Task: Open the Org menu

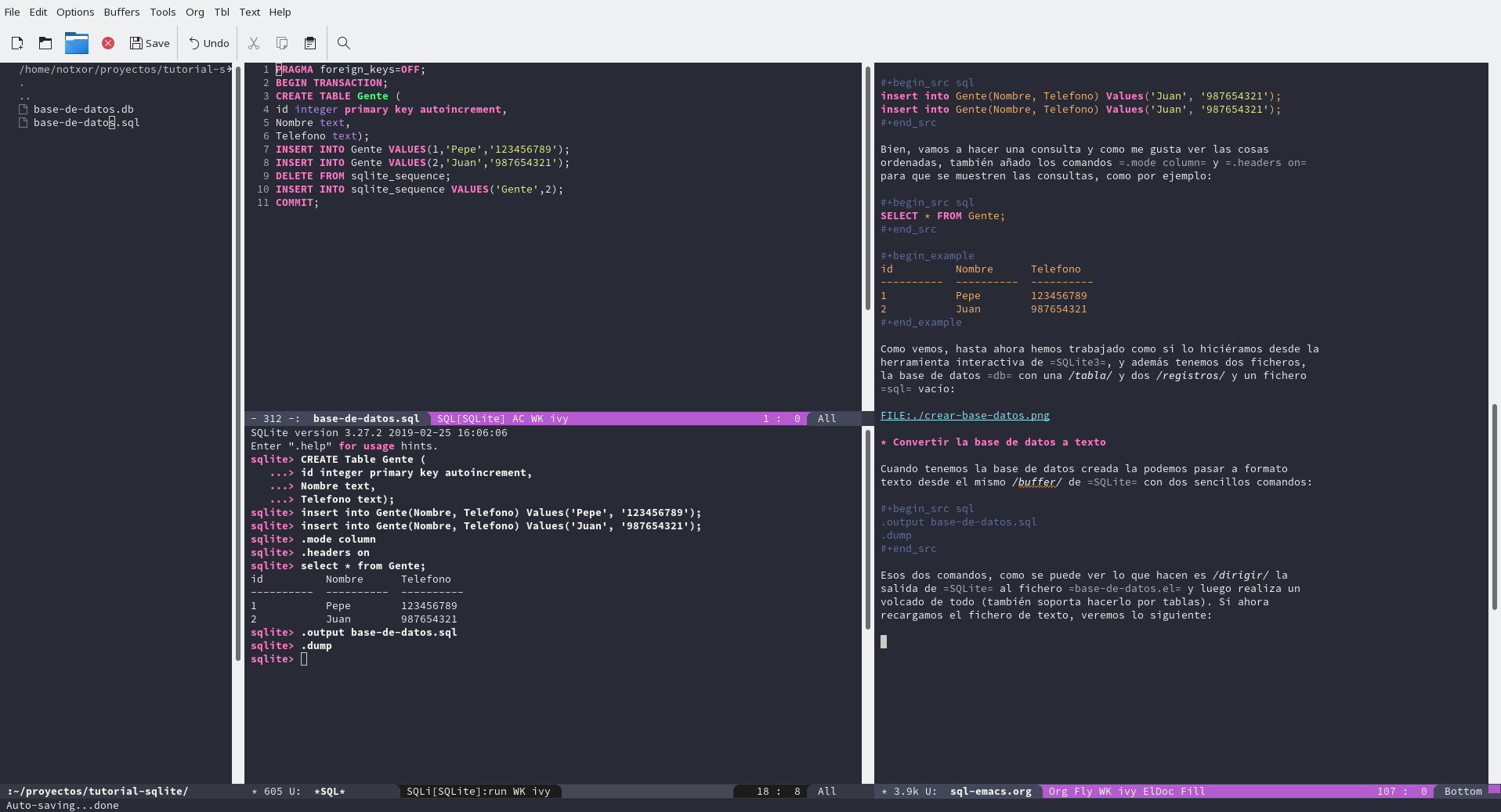Action: tap(195, 12)
